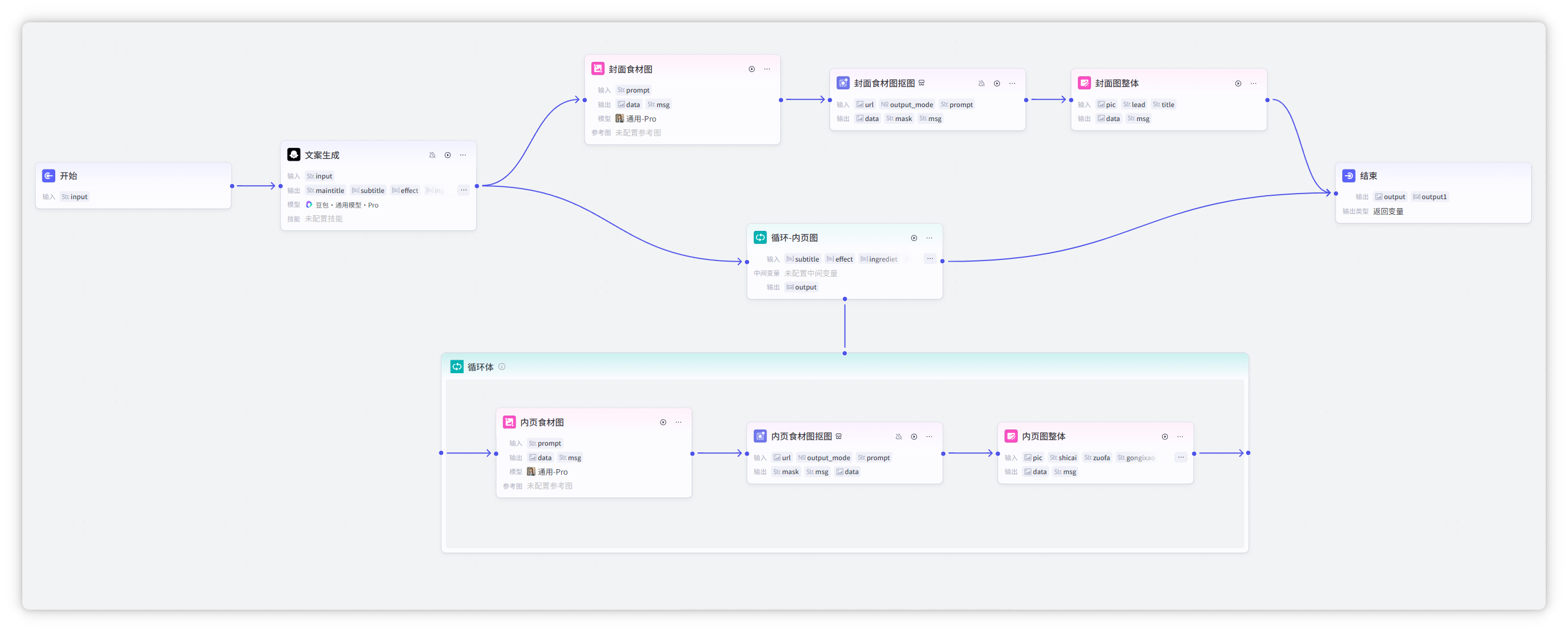Toggle error-ignore icon on 封面食材图抠图 node

click(x=981, y=84)
